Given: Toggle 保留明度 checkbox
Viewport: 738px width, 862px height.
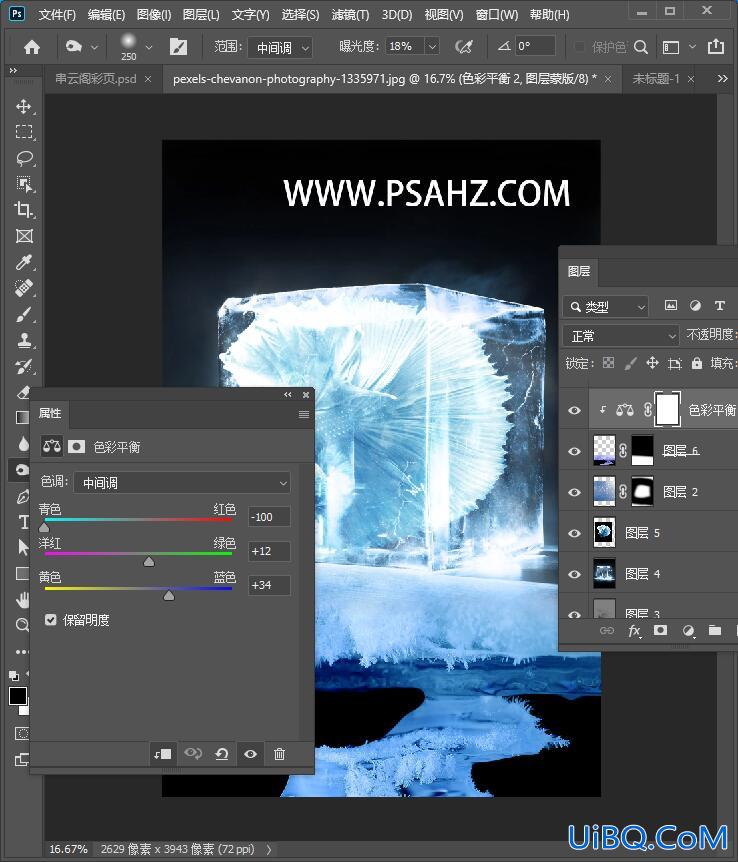Looking at the screenshot, I should (51, 620).
